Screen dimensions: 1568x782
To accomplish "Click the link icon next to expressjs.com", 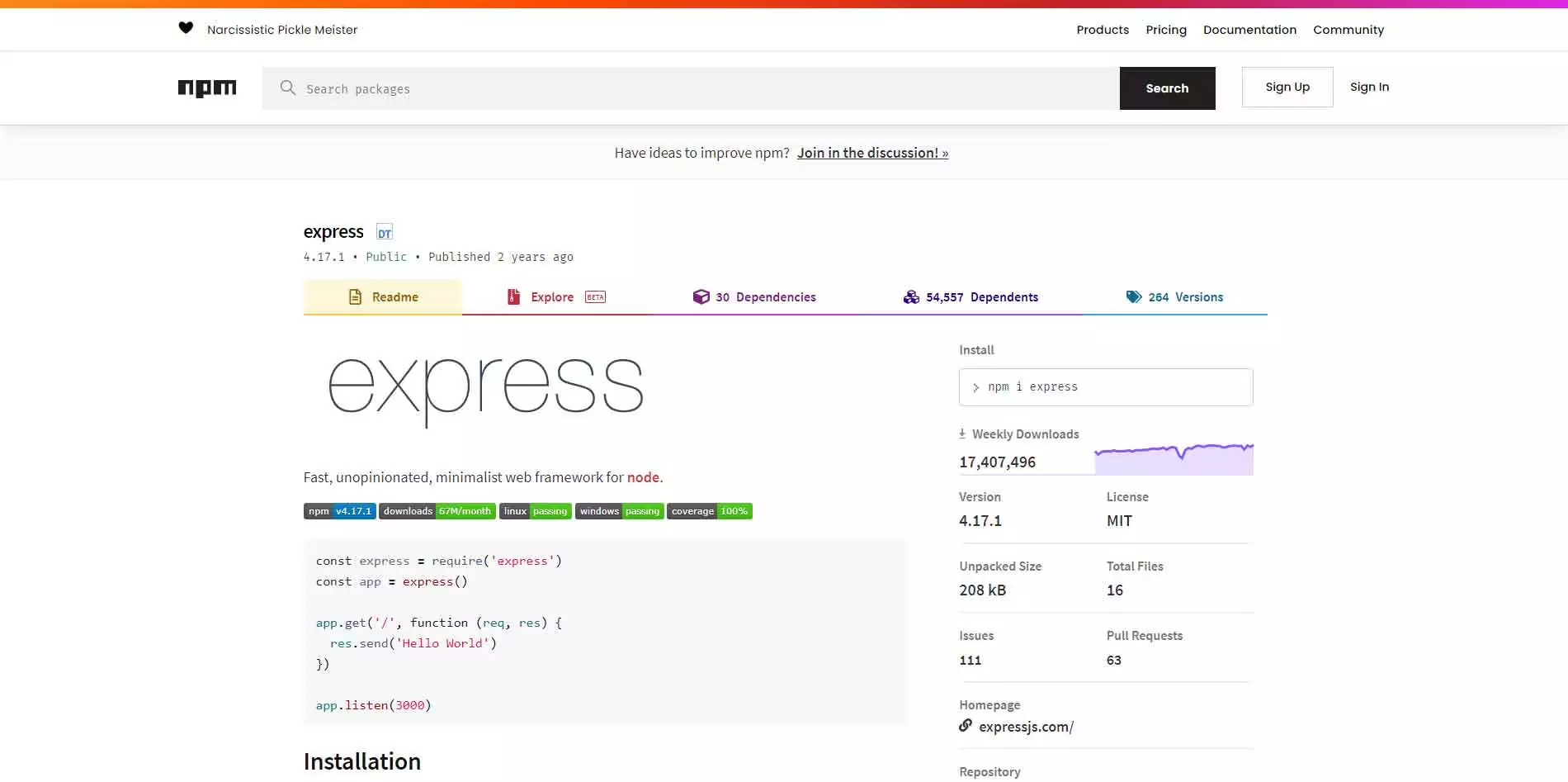I will click(965, 725).
